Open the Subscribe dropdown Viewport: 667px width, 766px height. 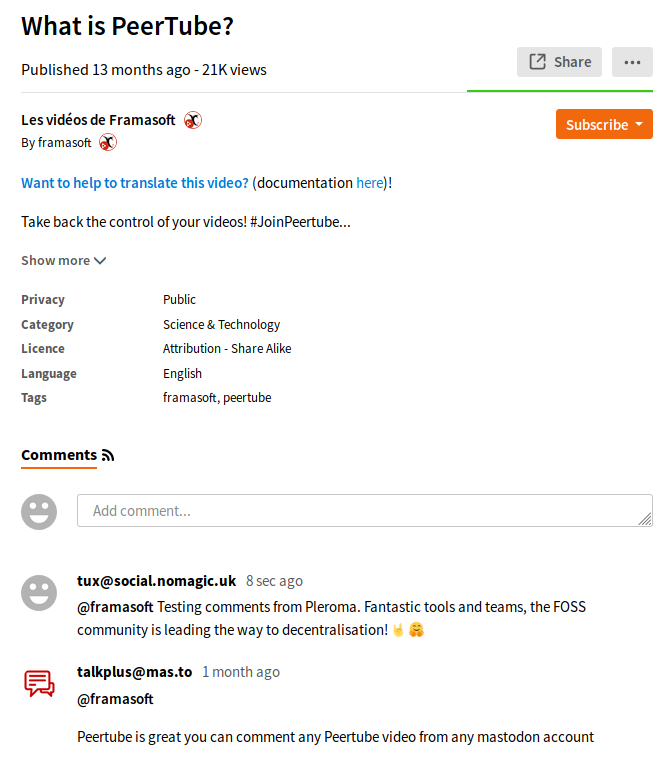pos(604,124)
